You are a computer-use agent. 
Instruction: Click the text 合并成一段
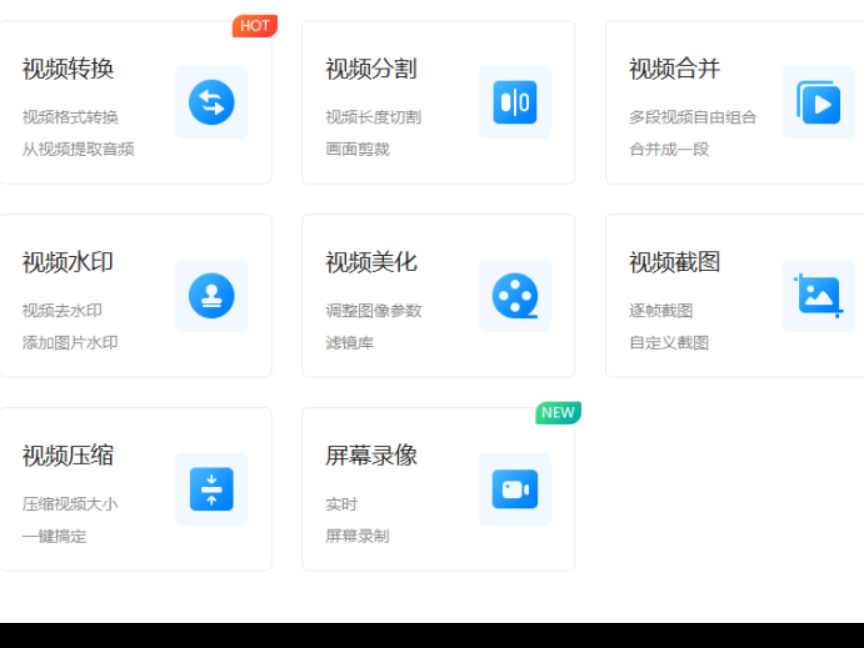pos(669,149)
